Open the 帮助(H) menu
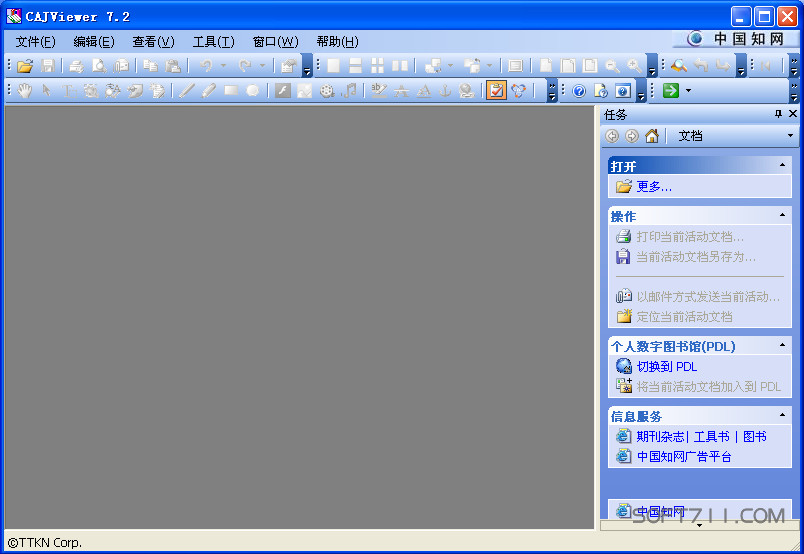Viewport: 804px width, 554px height. click(337, 42)
